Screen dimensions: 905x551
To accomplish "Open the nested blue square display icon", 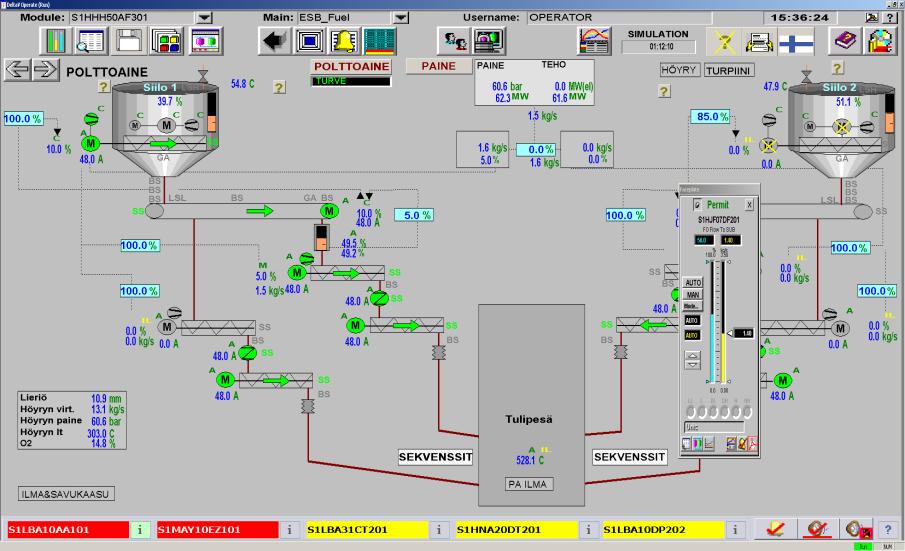I will pos(310,41).
